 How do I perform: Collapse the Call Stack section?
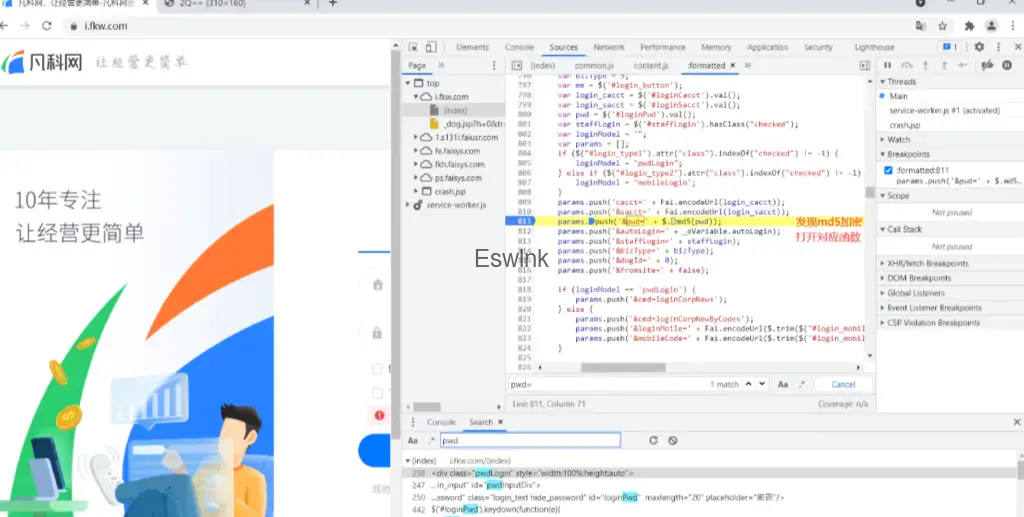tap(904, 229)
